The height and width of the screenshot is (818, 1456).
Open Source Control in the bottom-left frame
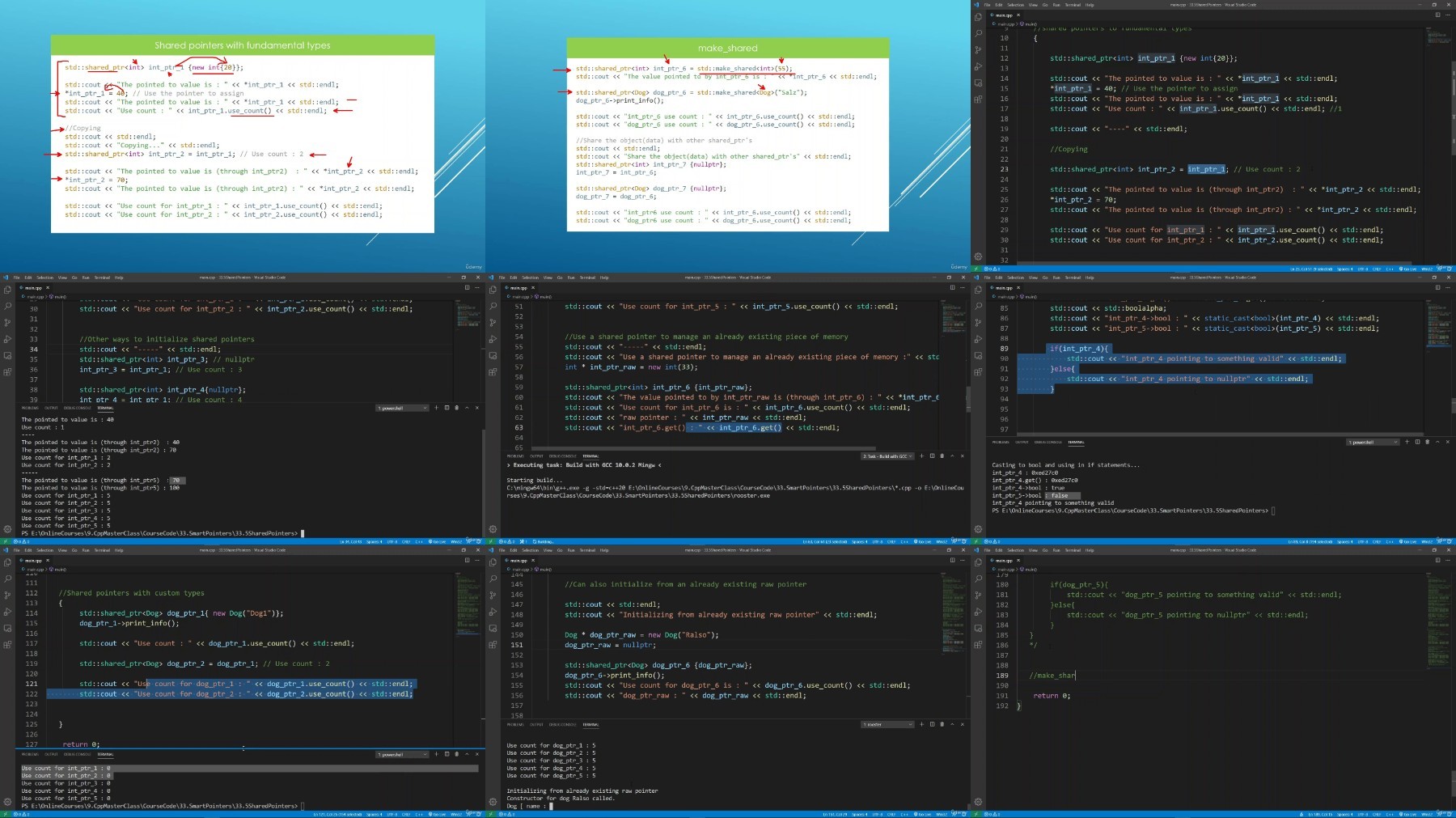[x=7, y=595]
